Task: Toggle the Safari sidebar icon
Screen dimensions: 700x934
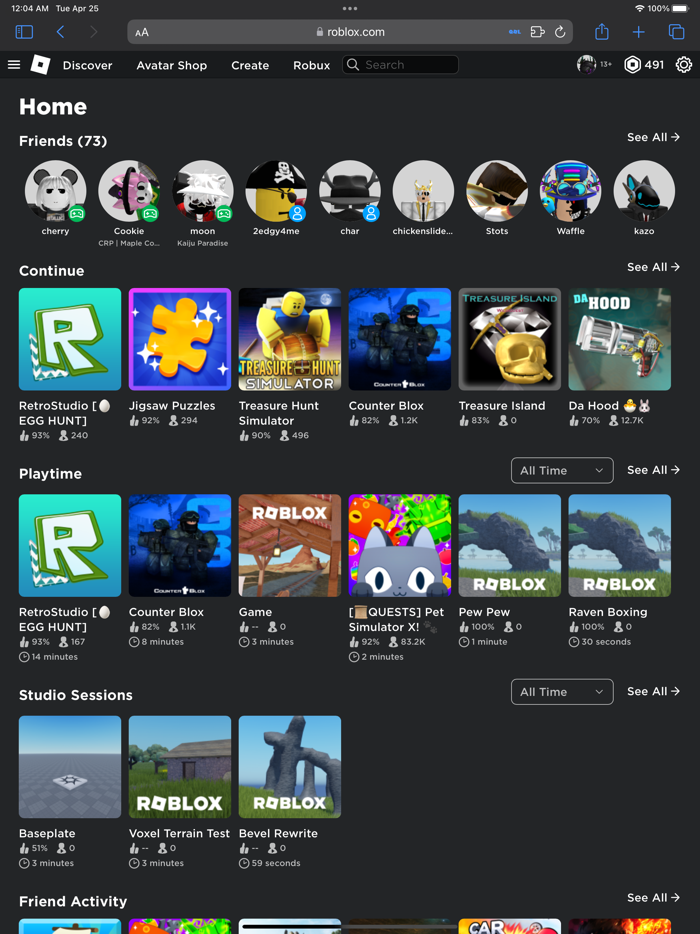Action: [x=24, y=32]
